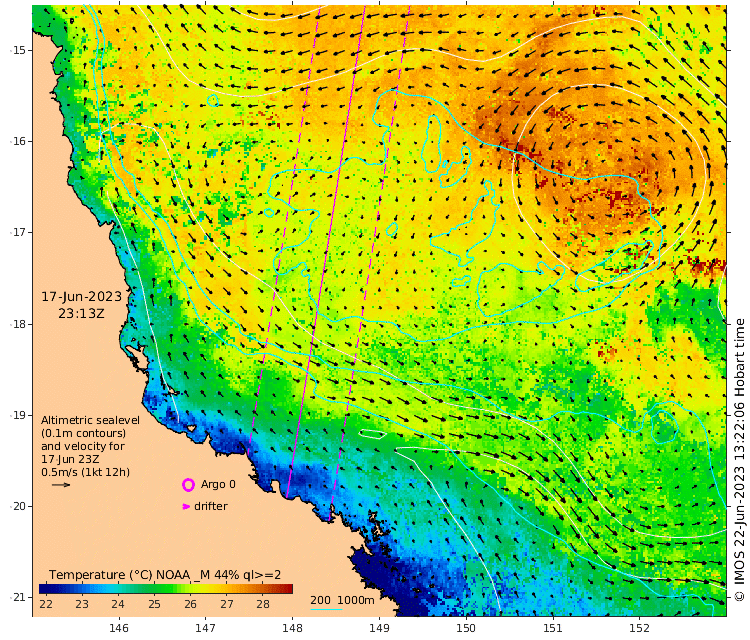
Task: Click the 26 value on temperature scale
Action: 190,604
